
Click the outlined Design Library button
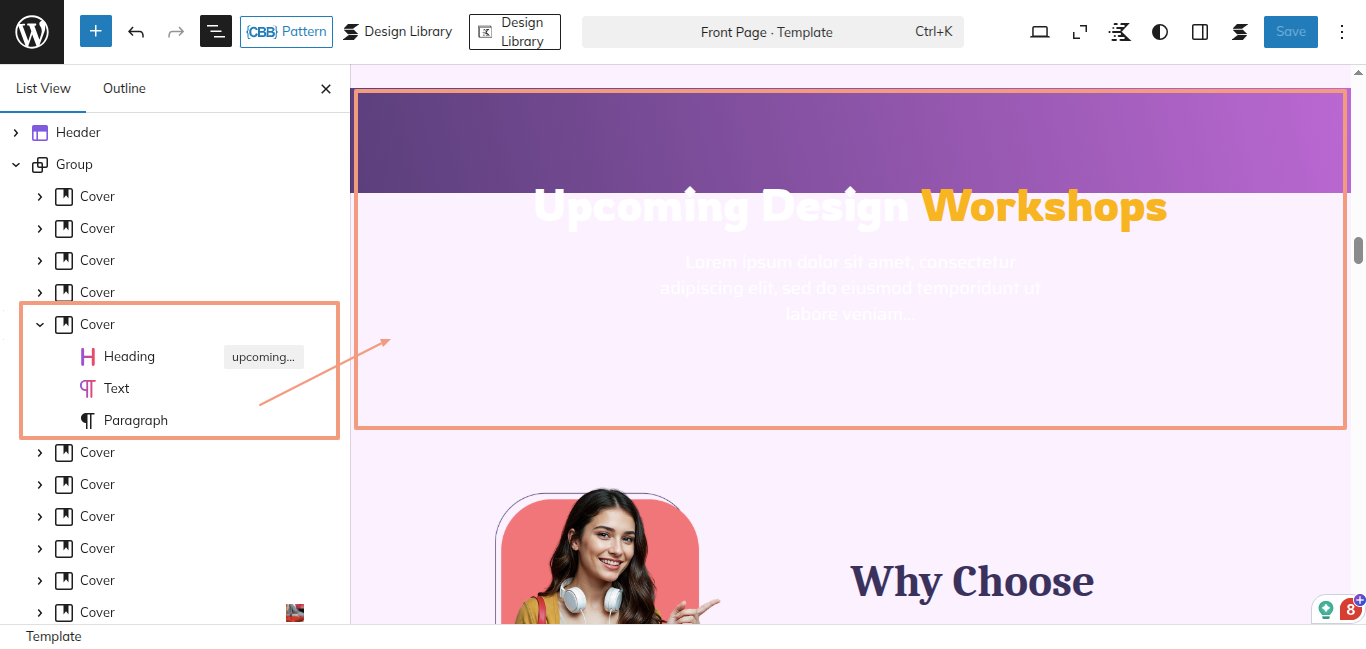[x=514, y=32]
